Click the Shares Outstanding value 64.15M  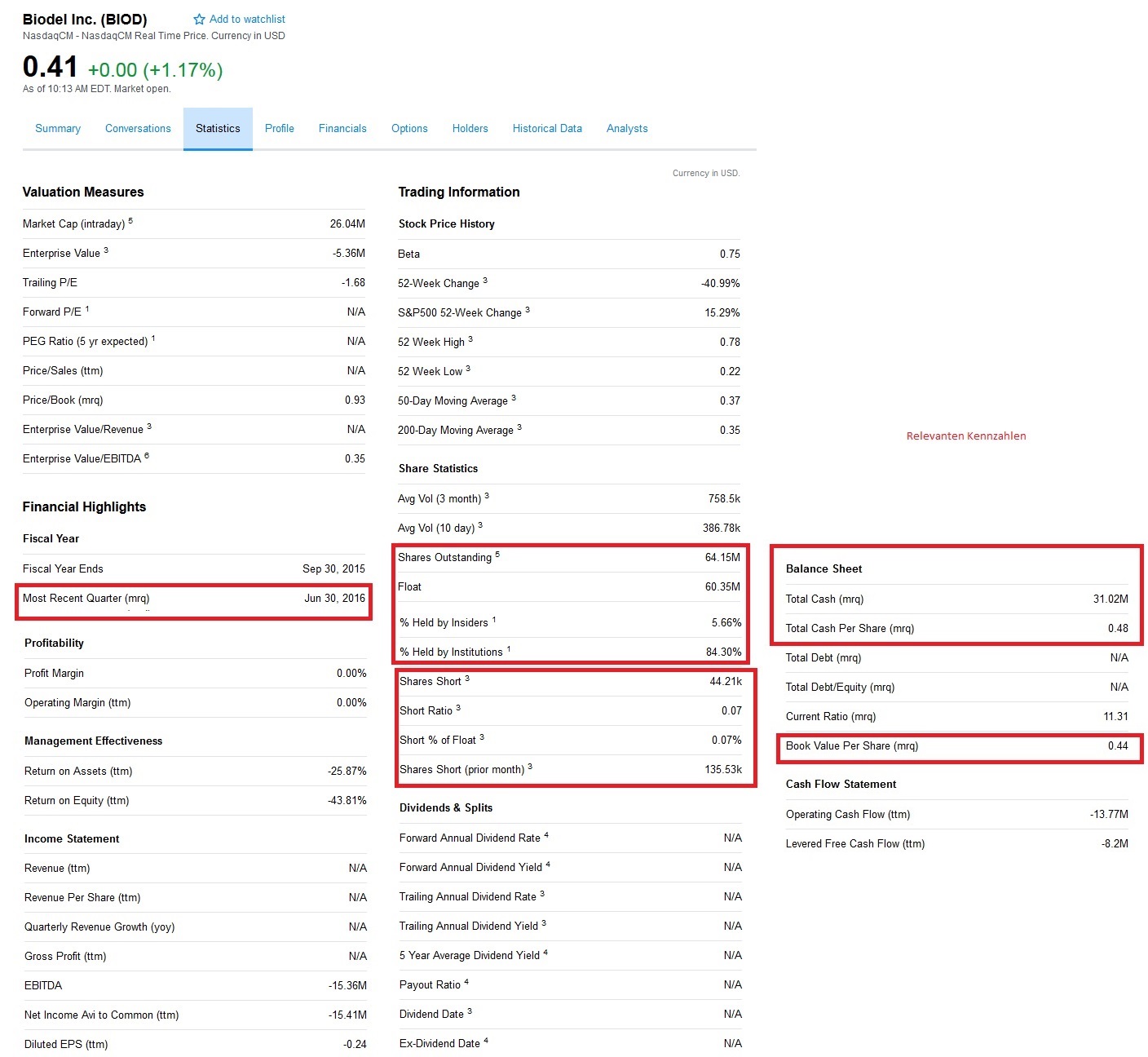pyautogui.click(x=722, y=558)
